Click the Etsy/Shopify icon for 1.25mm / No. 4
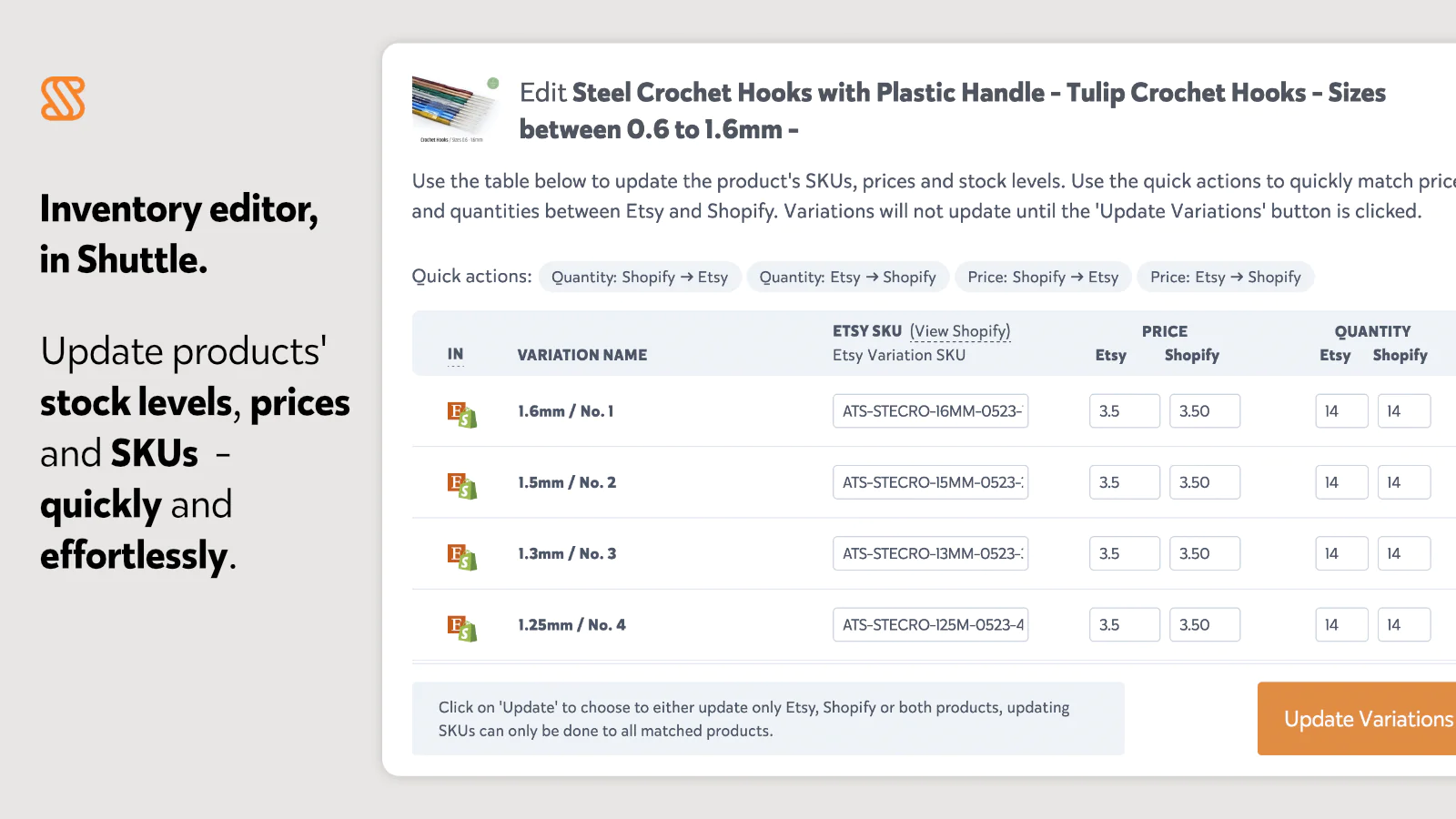This screenshot has height=819, width=1456. pos(461,627)
